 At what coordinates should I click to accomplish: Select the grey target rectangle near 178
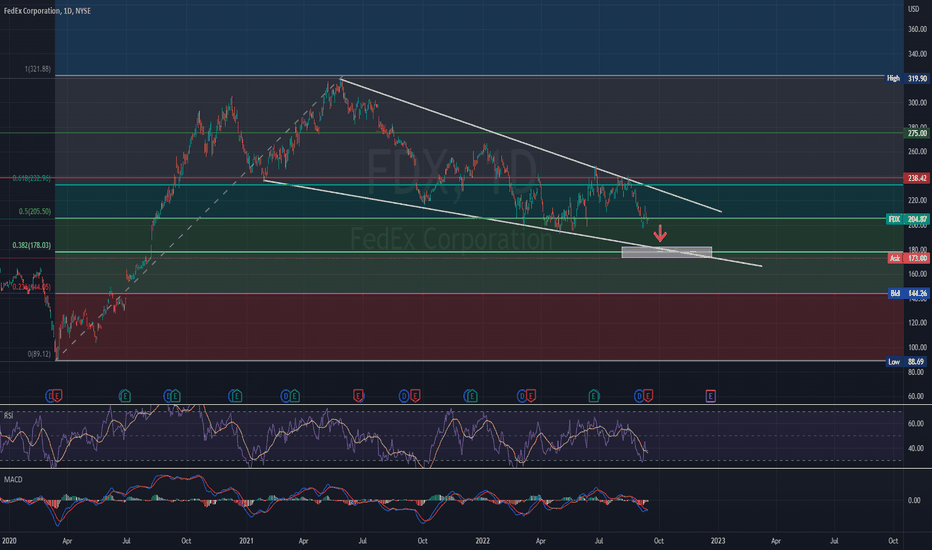pos(666,252)
